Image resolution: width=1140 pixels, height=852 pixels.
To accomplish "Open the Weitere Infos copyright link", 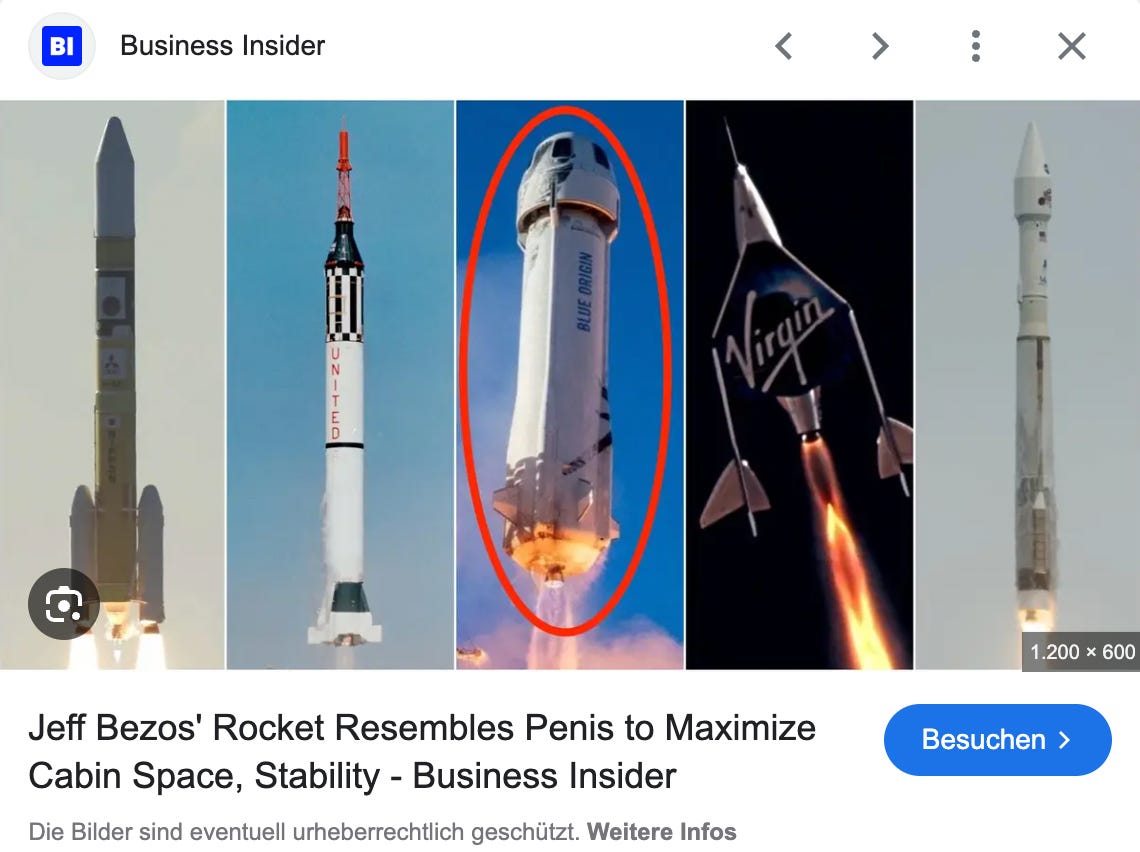I will tap(662, 832).
